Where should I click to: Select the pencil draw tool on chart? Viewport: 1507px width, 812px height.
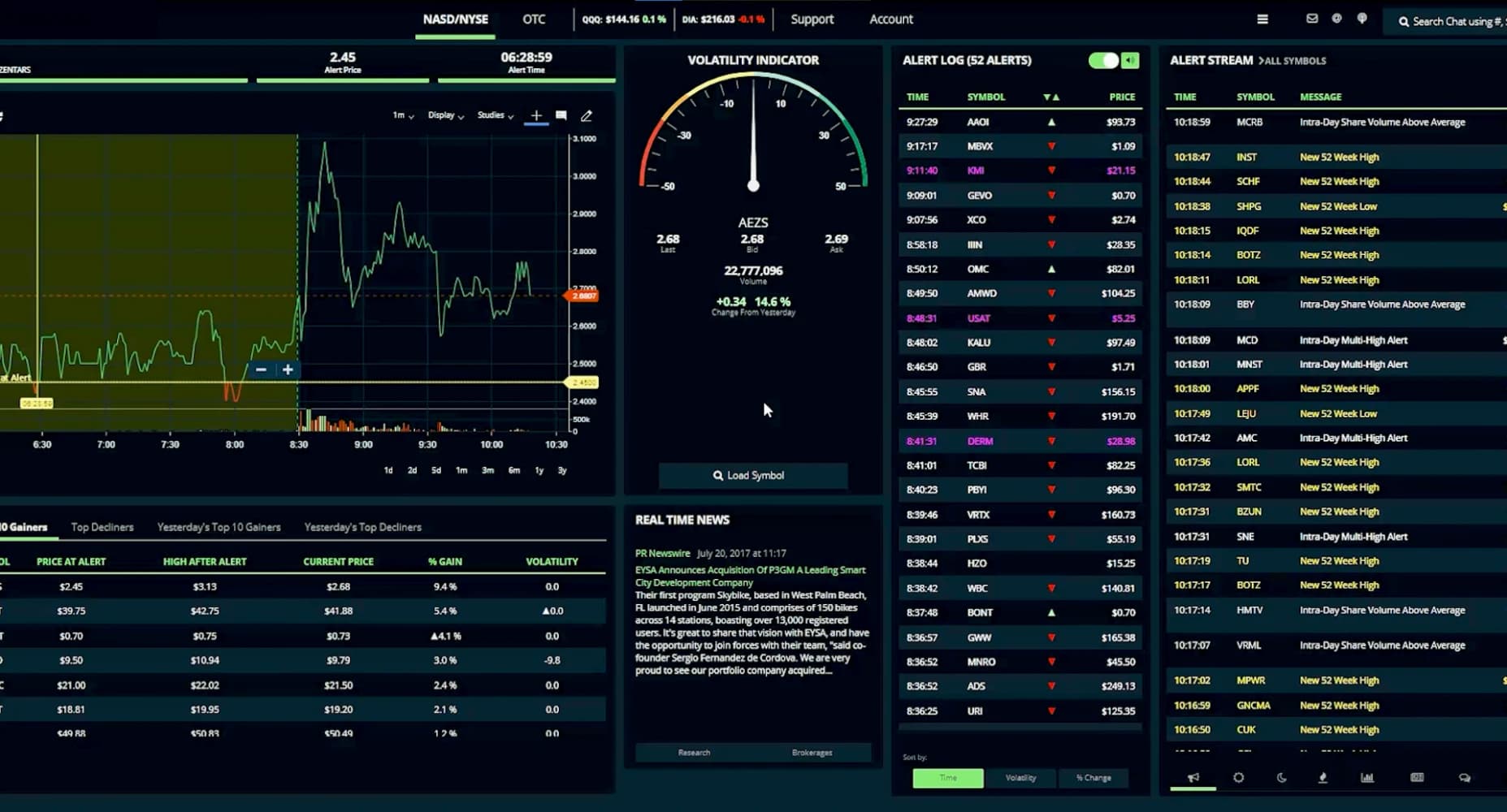[587, 116]
